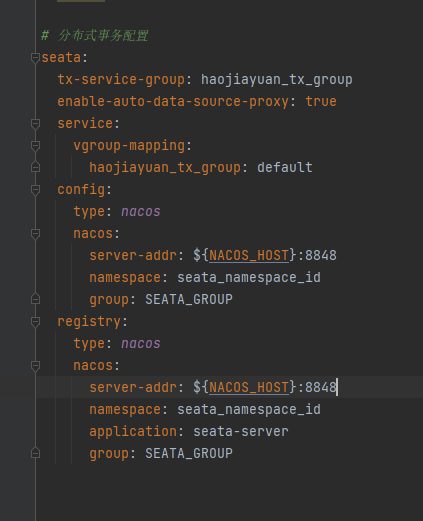423x521 pixels.
Task: Click 'SEATA_GROUP' value under registry
Action: (189, 454)
